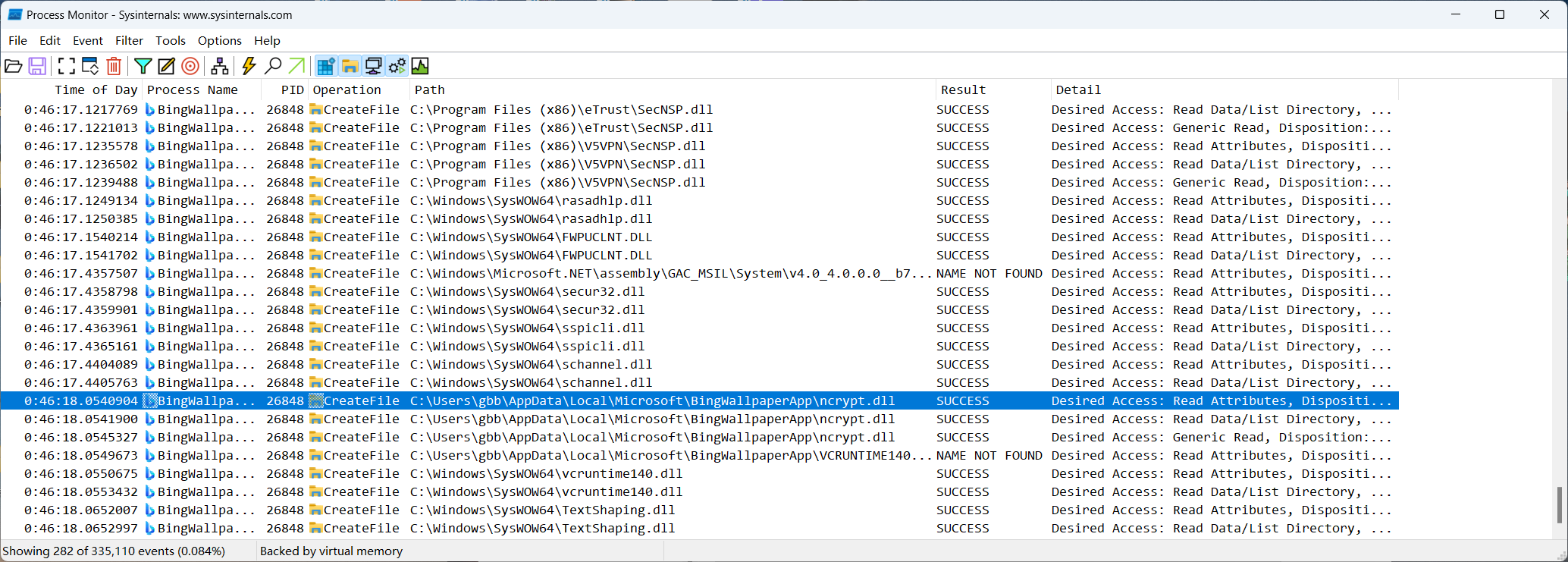
Task: Click the Clear display trash icon
Action: (114, 66)
